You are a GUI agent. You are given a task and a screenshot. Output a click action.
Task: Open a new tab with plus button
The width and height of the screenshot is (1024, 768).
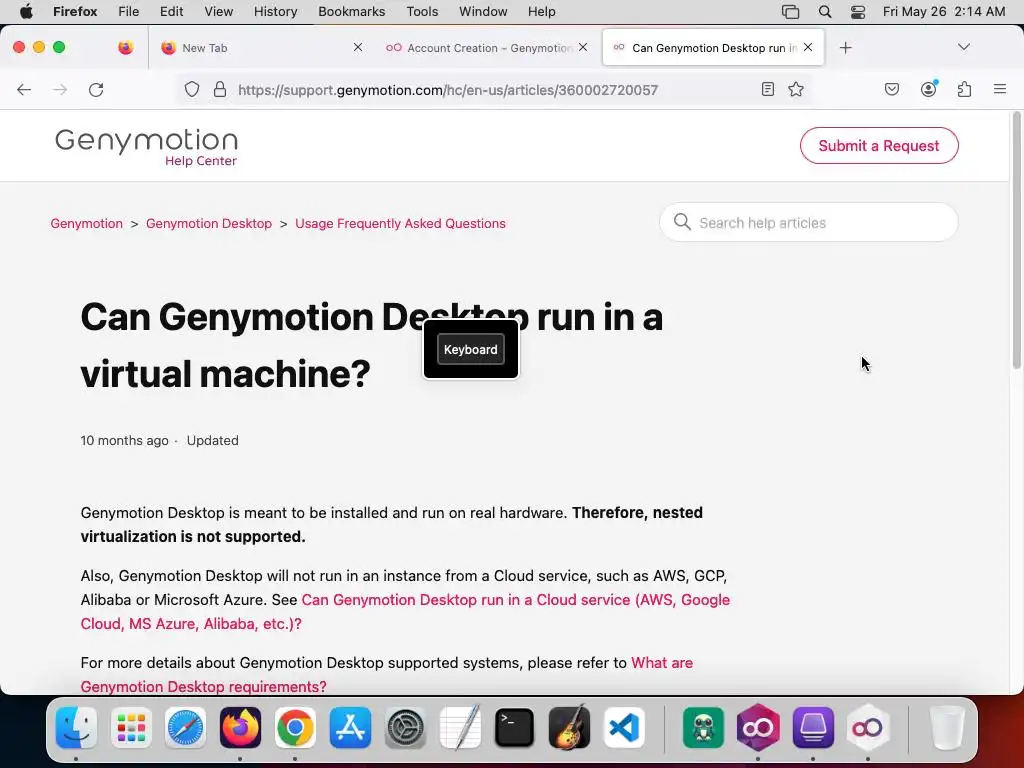(846, 48)
